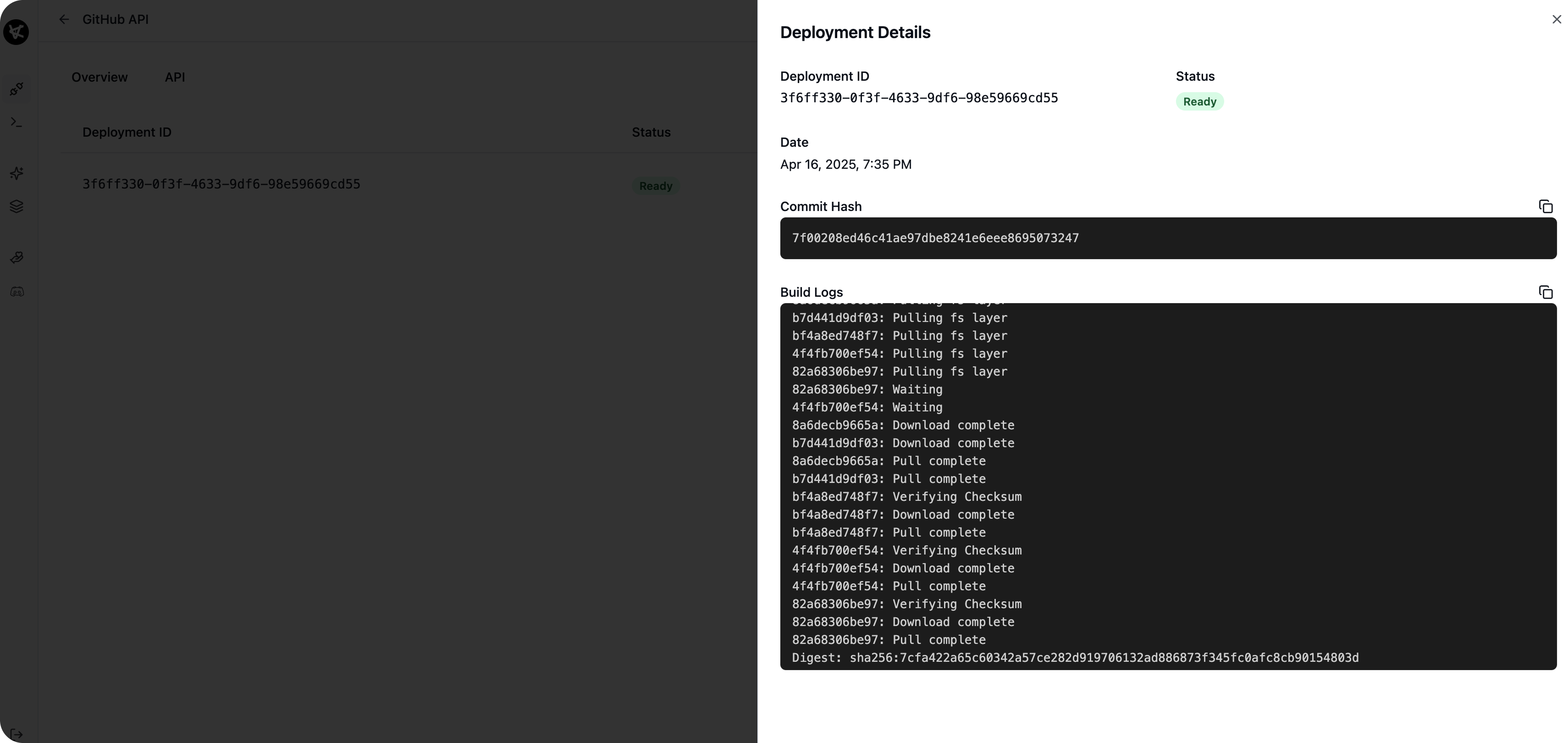Open the Connections section in the sidebar
This screenshot has width=1568, height=743.
tap(17, 89)
